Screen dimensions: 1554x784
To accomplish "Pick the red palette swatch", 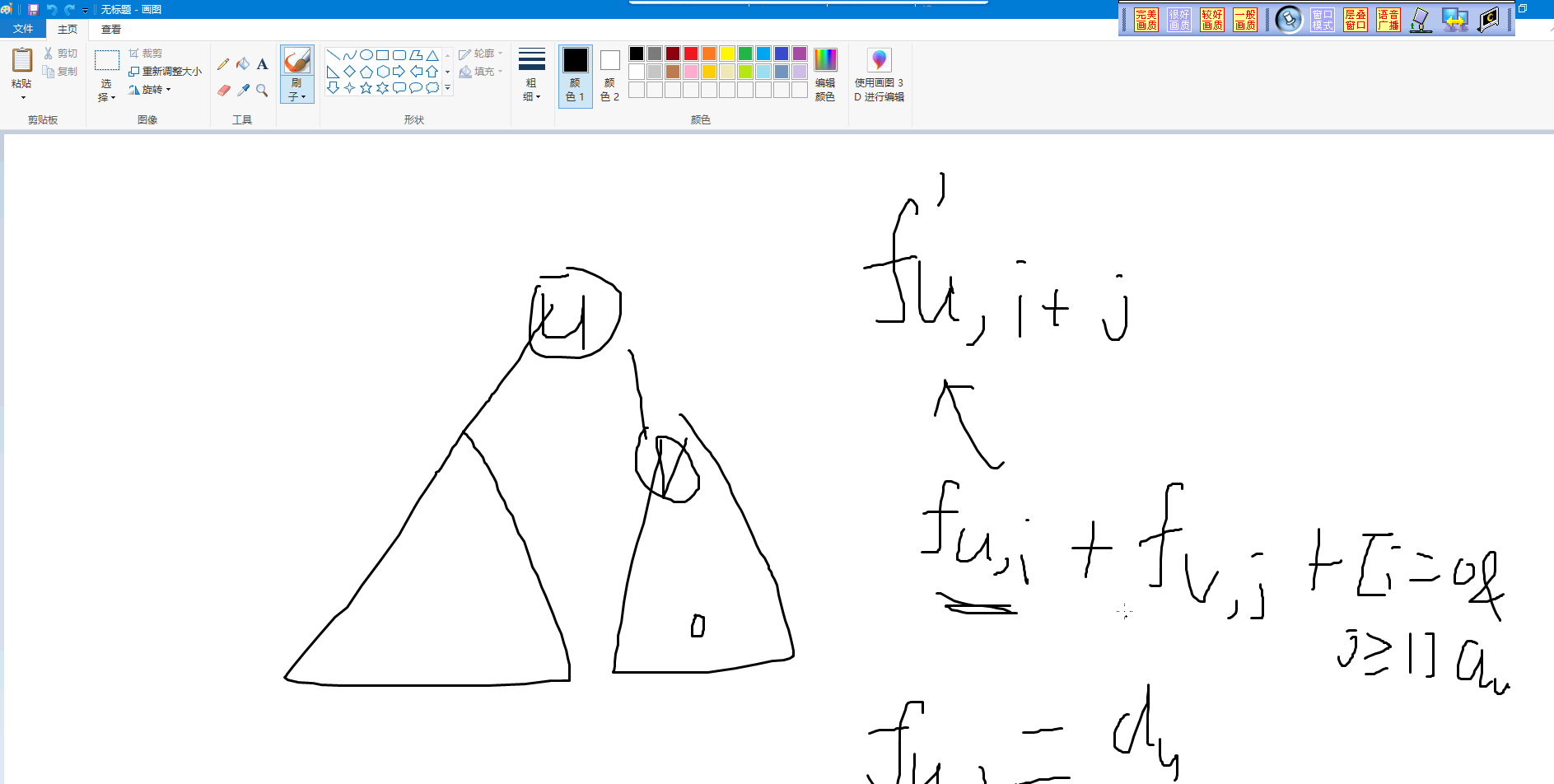I will pyautogui.click(x=691, y=54).
